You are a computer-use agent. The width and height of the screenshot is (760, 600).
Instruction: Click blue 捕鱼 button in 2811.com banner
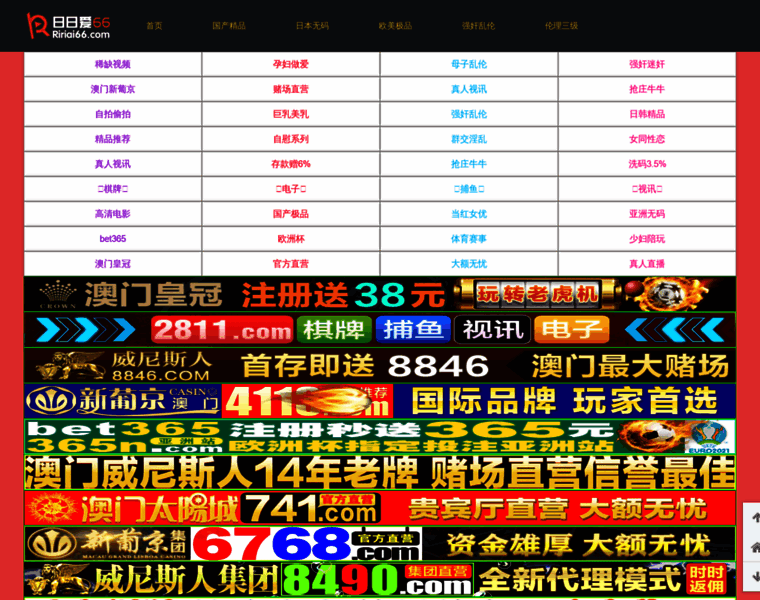(x=413, y=330)
